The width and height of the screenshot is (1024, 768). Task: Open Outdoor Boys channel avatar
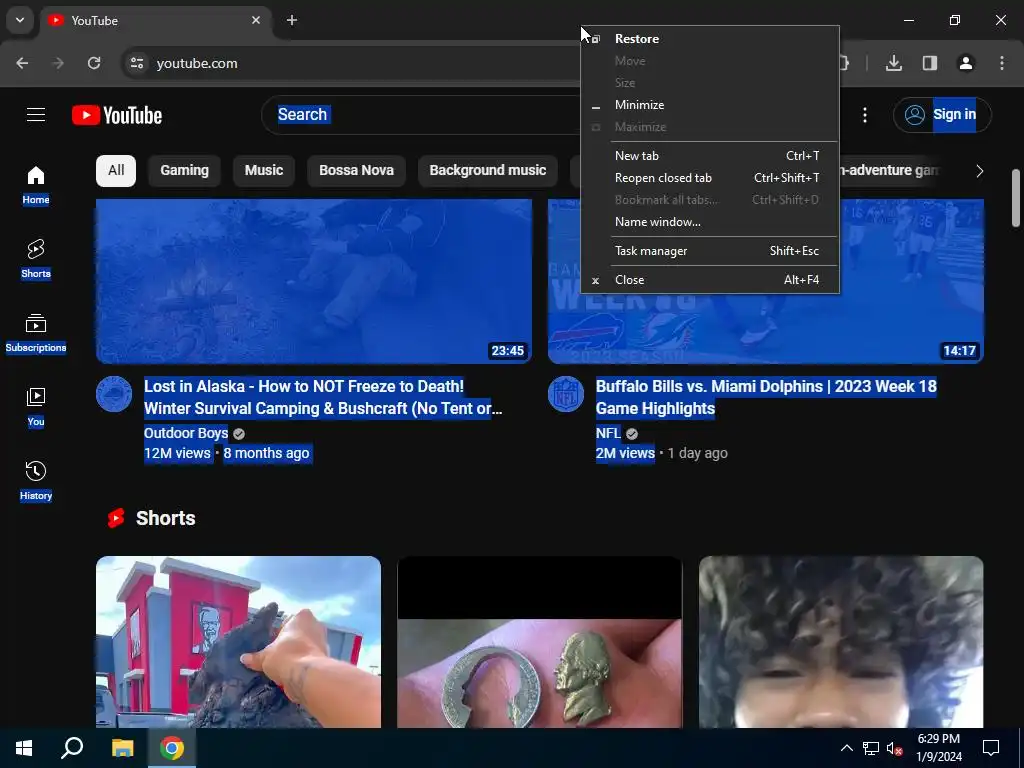click(114, 394)
